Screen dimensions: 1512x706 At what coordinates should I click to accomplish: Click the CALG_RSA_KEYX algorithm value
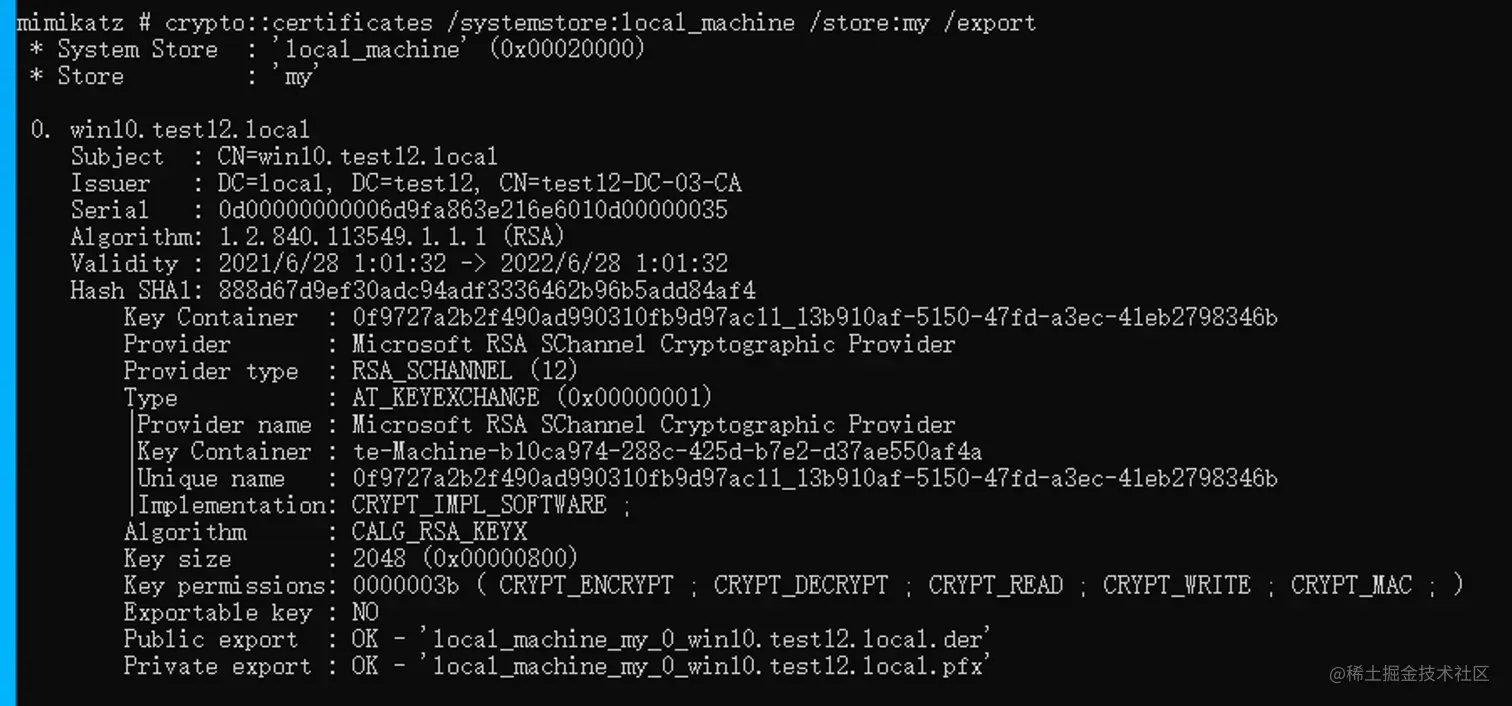[x=439, y=532]
